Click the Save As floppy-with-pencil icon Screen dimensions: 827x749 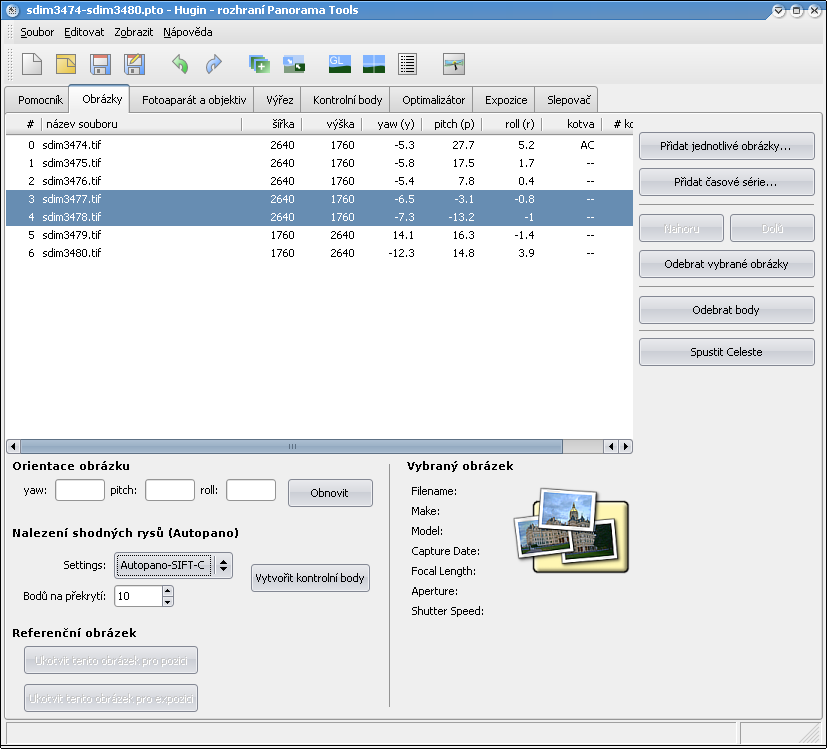click(134, 65)
